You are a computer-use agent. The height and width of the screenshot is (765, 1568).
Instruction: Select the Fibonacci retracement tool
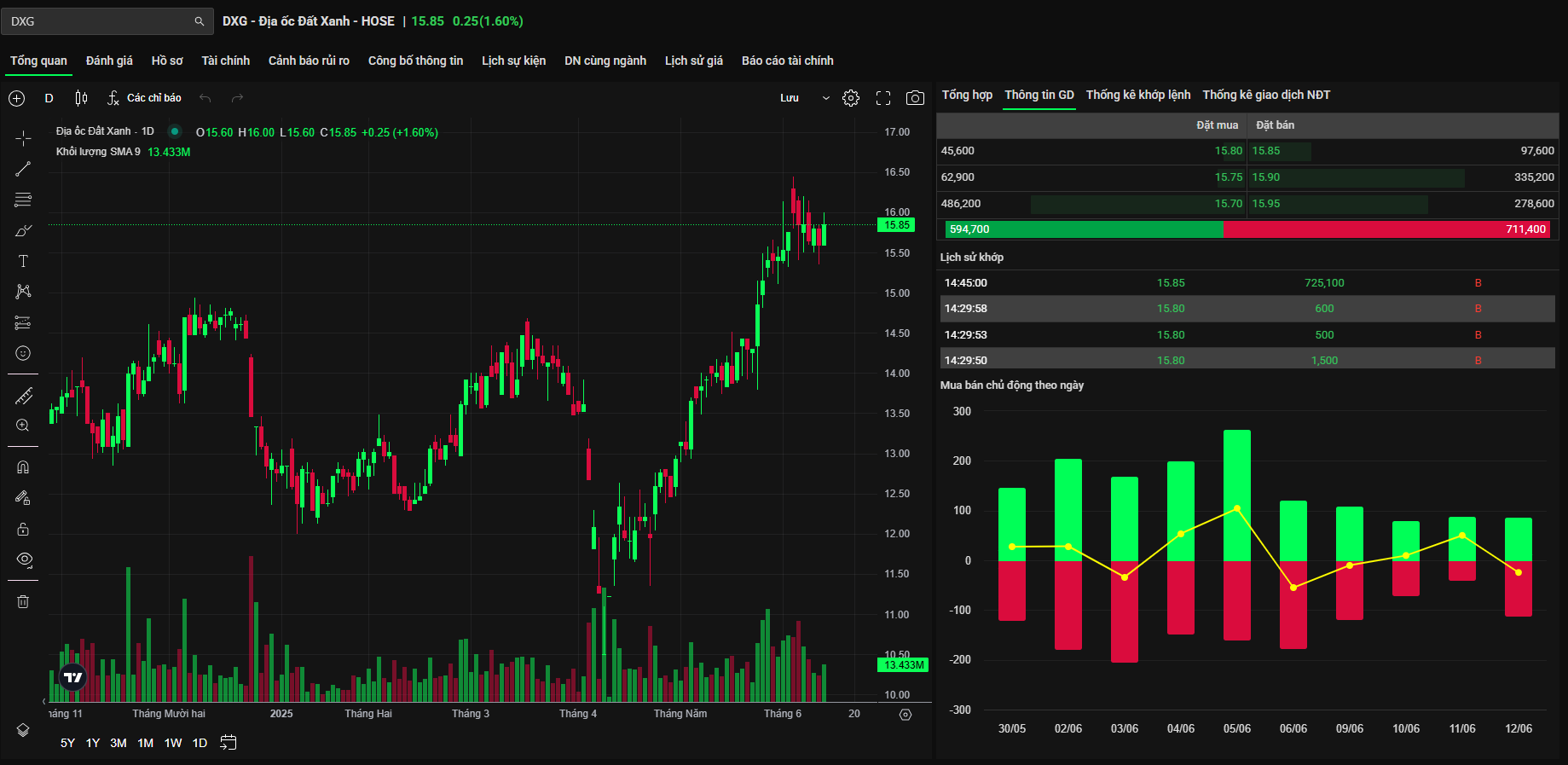point(23,200)
